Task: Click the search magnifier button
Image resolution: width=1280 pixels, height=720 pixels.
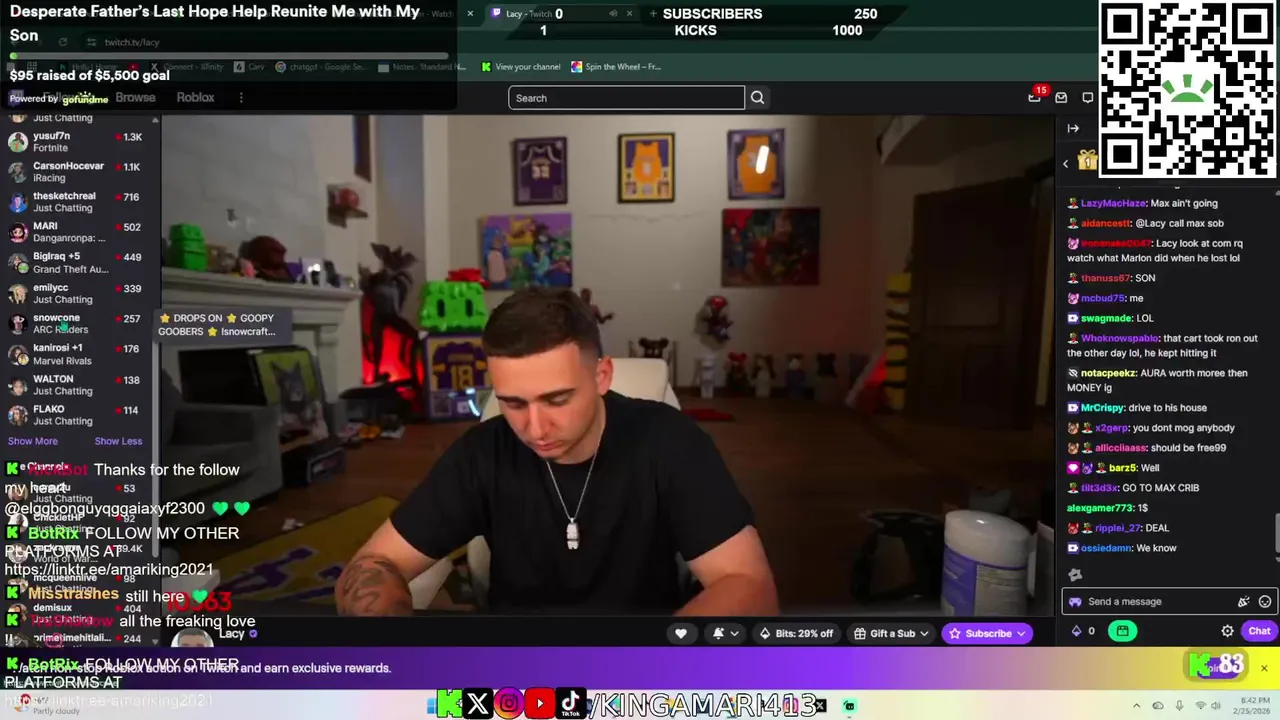Action: (757, 98)
